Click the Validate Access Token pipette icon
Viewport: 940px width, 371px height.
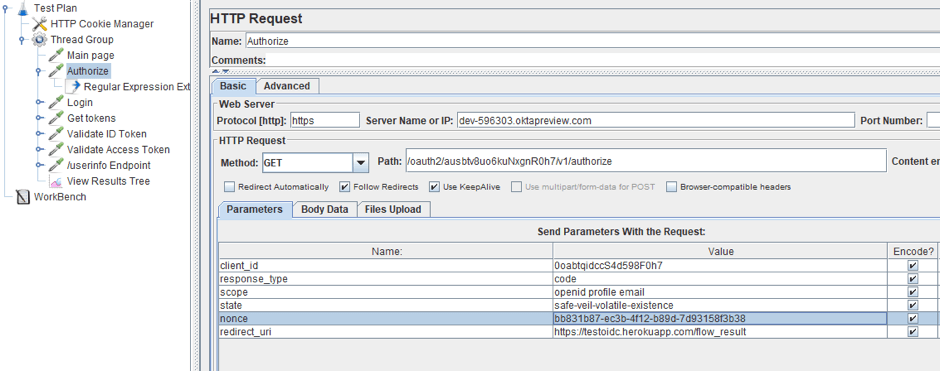pyautogui.click(x=56, y=149)
